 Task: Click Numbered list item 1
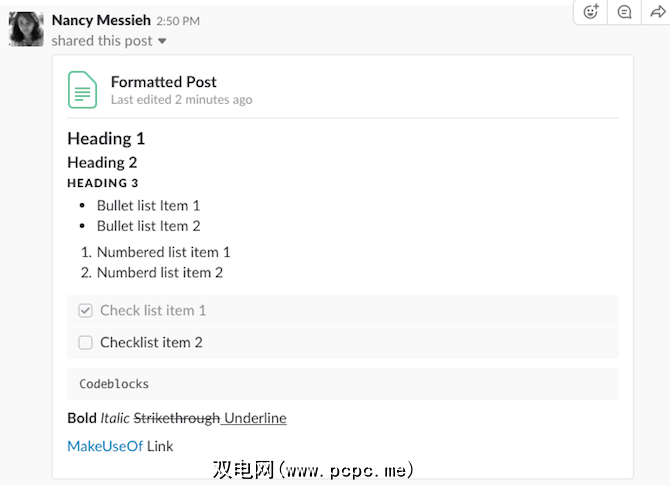163,252
